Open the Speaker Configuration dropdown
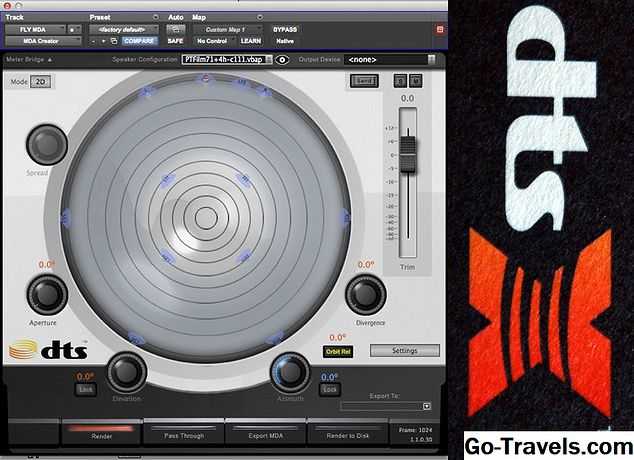The image size is (634, 460). (227, 59)
